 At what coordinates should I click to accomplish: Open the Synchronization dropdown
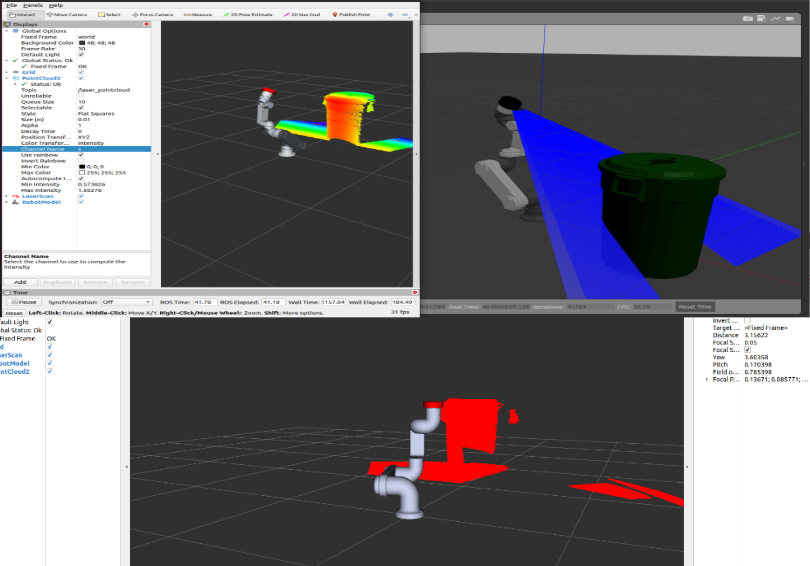[x=126, y=302]
